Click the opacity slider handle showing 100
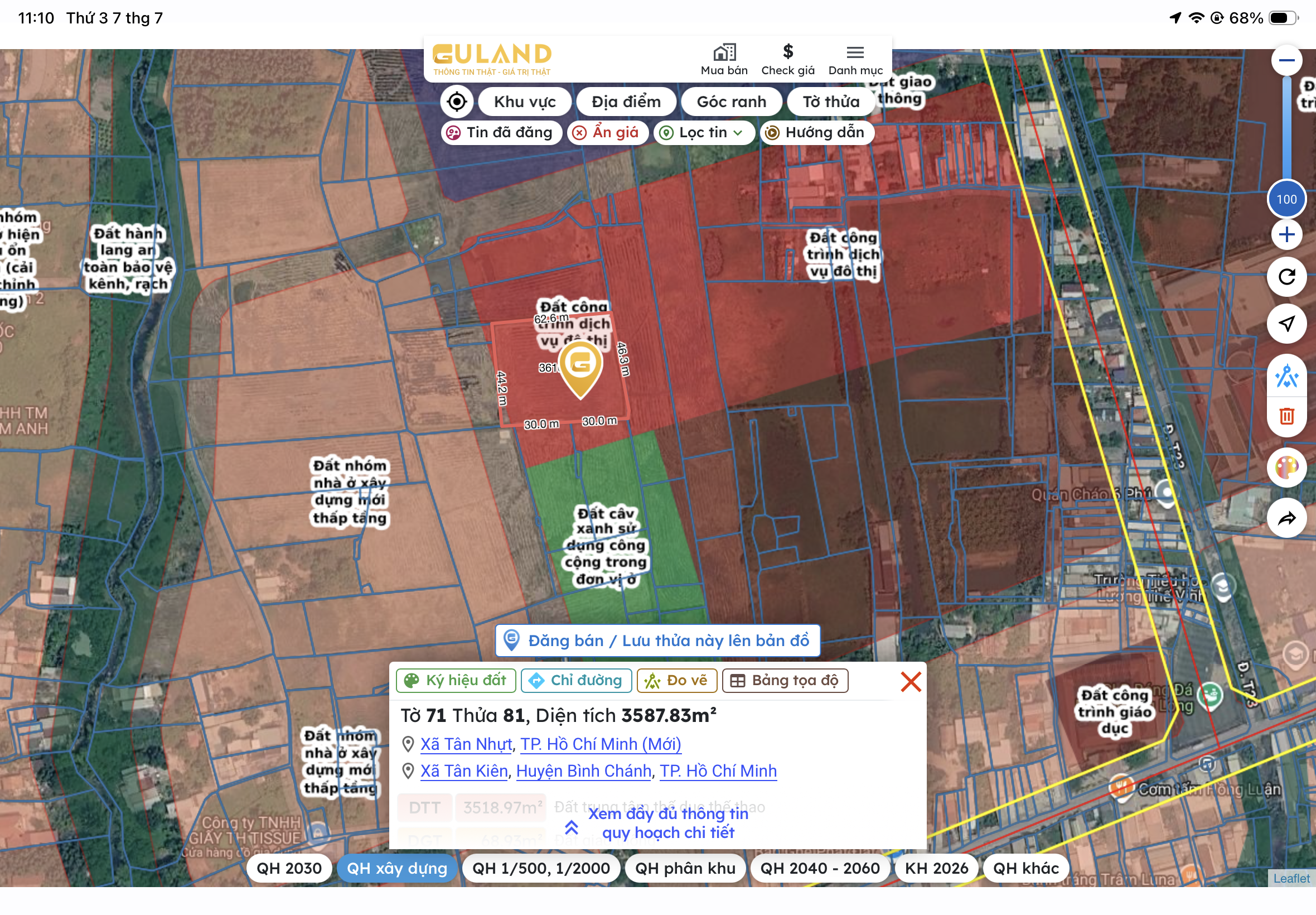The image size is (1316, 915). pos(1286,199)
